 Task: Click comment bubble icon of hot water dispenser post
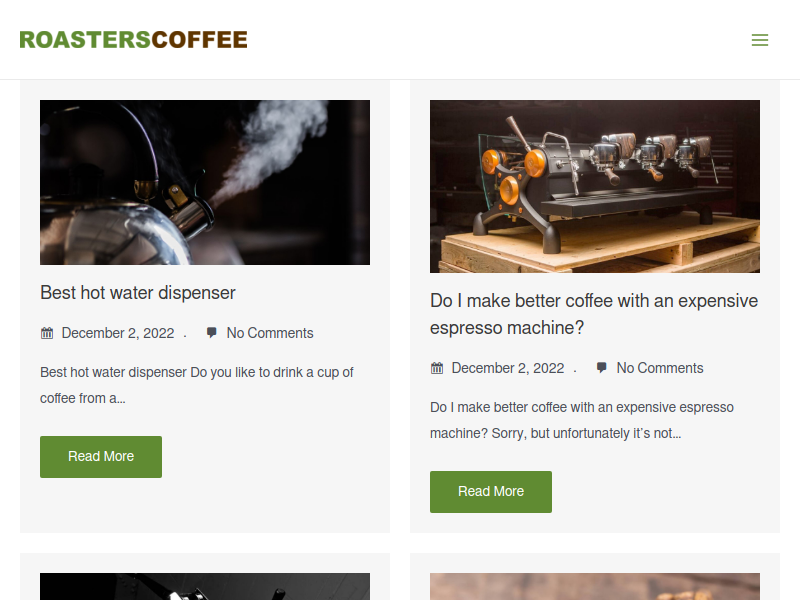211,333
